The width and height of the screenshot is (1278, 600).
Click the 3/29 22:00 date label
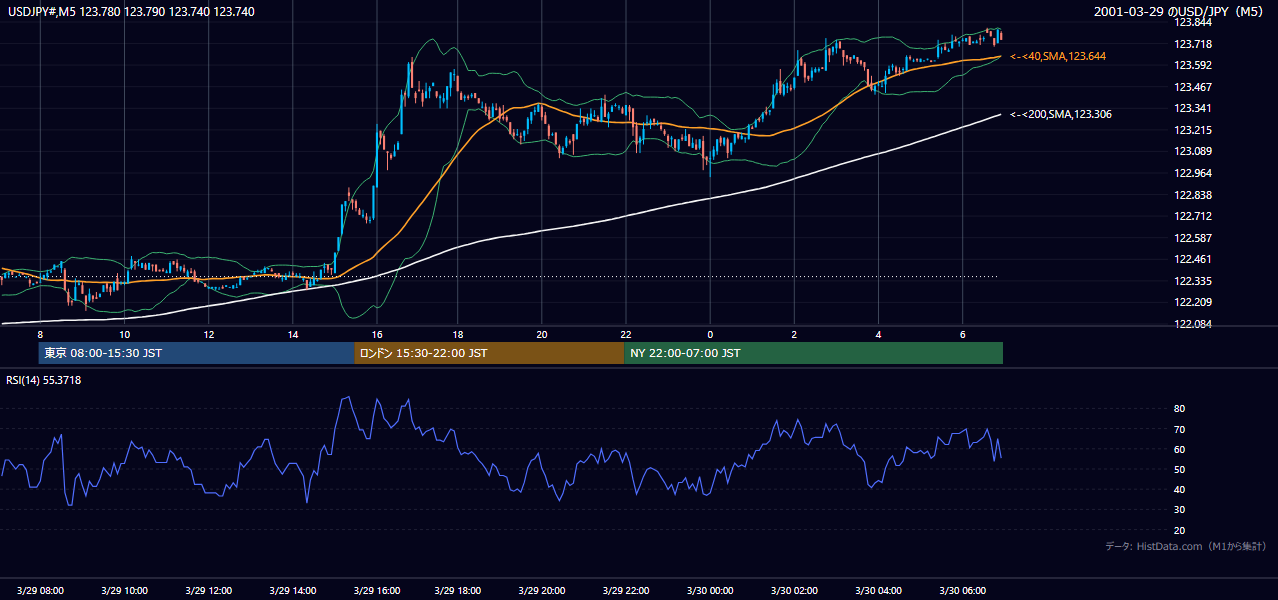[625, 590]
